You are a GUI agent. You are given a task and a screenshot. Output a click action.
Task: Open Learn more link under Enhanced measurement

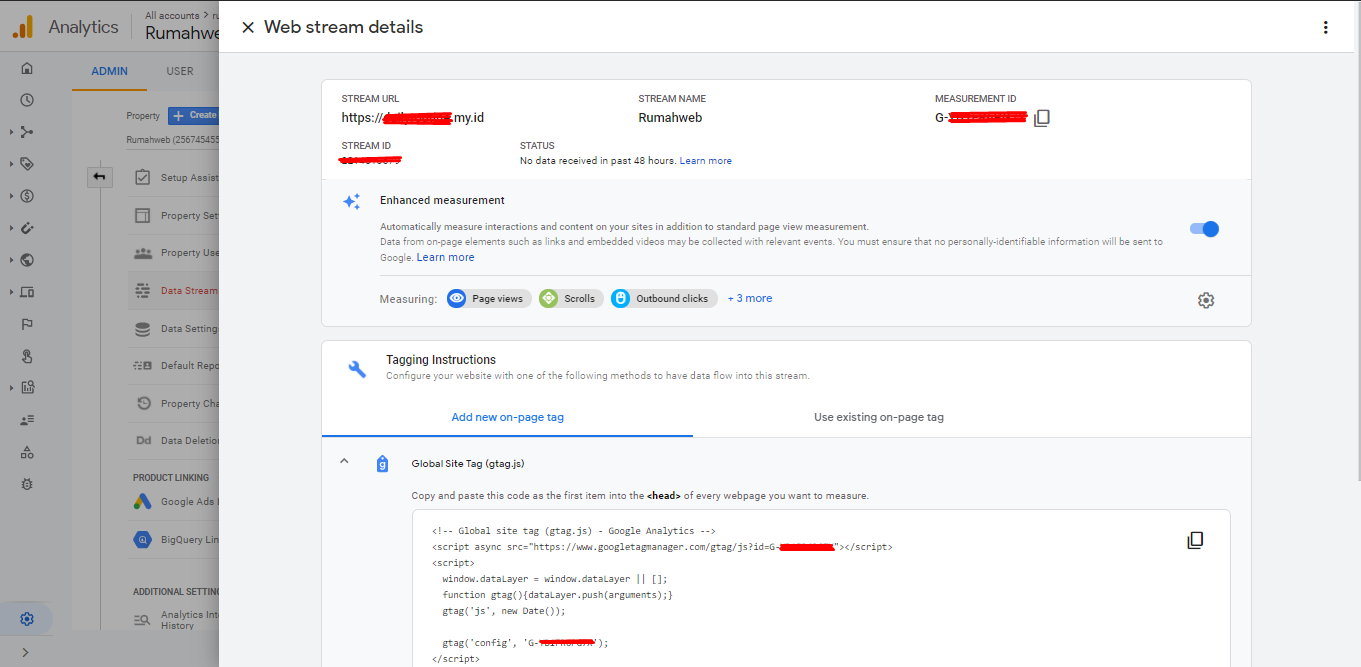[x=446, y=258]
